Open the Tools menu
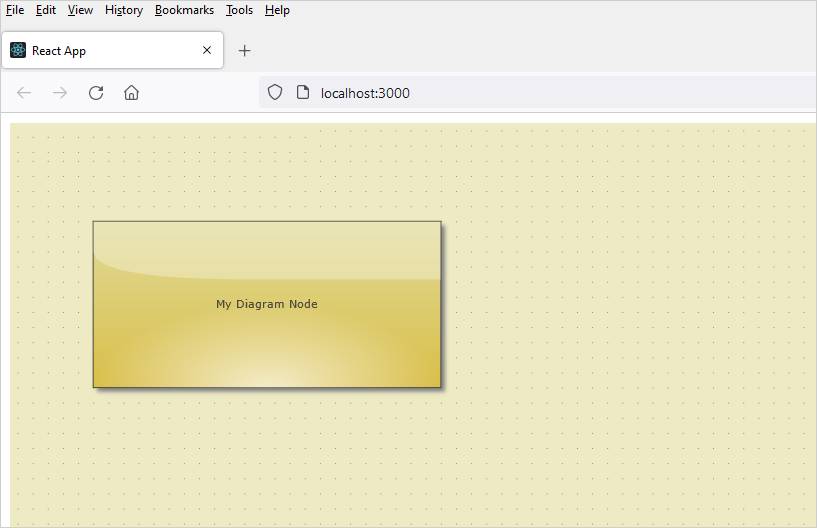 pos(239,10)
